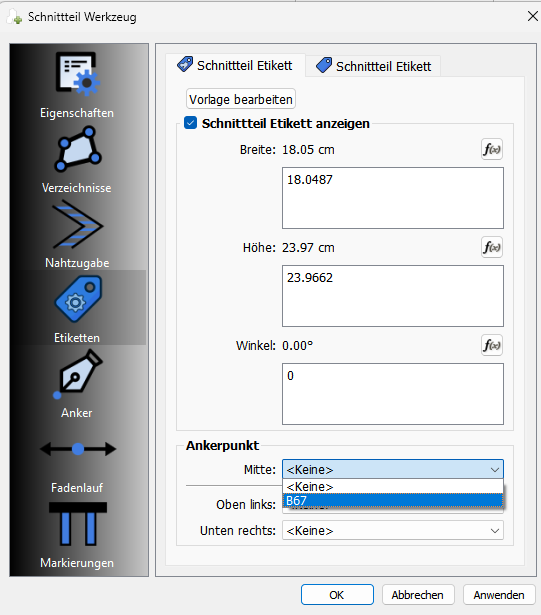
Task: Open the Markierungen notches icon
Action: pos(77,524)
